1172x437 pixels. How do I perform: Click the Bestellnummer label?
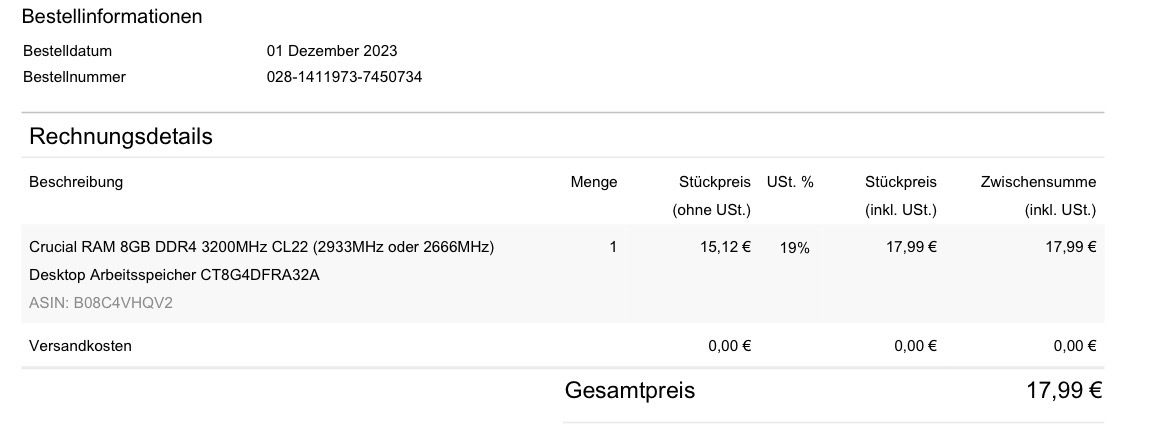(74, 76)
